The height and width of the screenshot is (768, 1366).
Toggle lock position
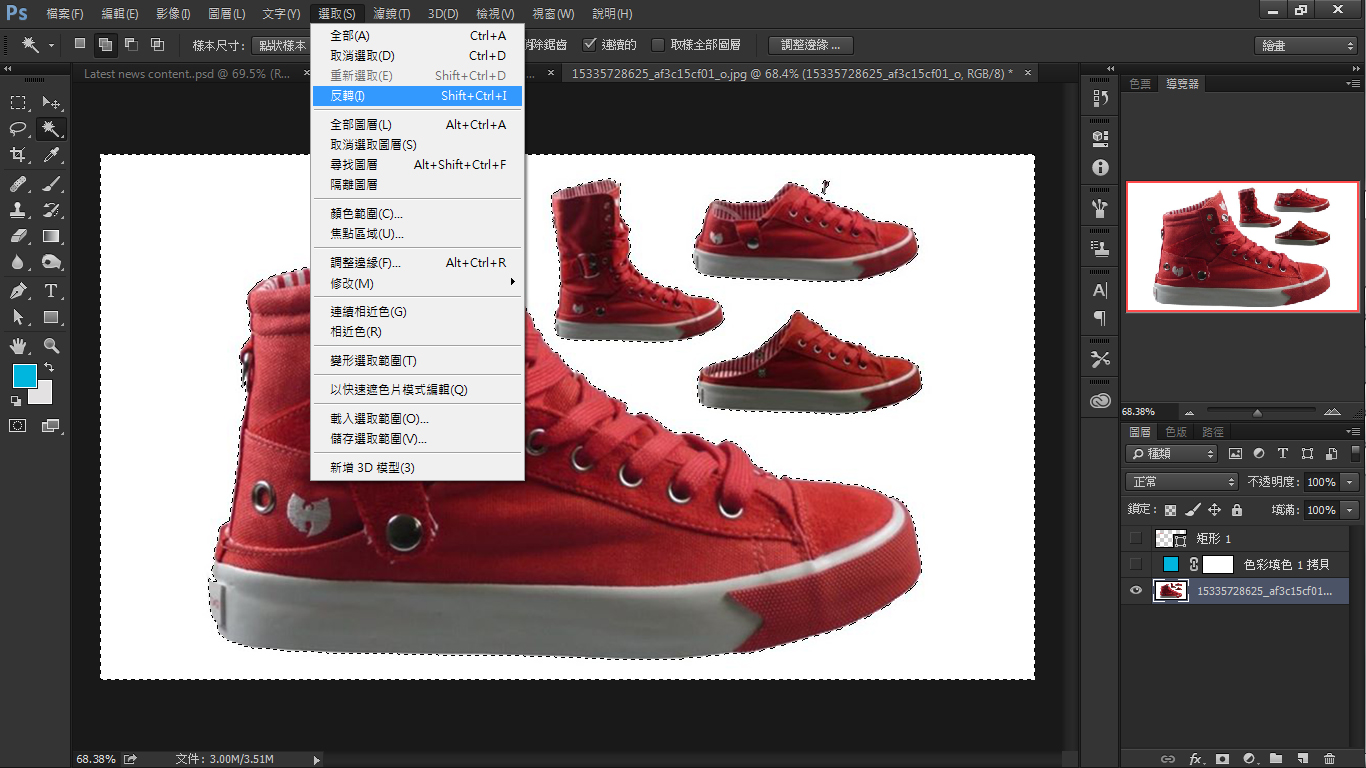pos(1214,510)
